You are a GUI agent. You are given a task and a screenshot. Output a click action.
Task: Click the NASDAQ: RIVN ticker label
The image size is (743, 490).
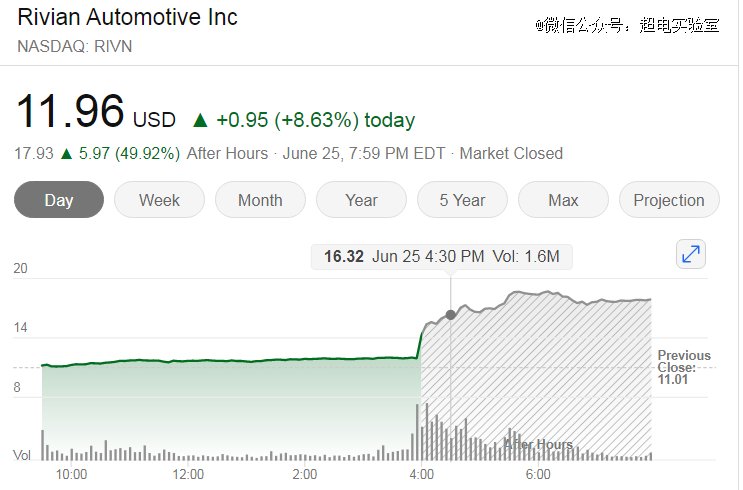[74, 46]
